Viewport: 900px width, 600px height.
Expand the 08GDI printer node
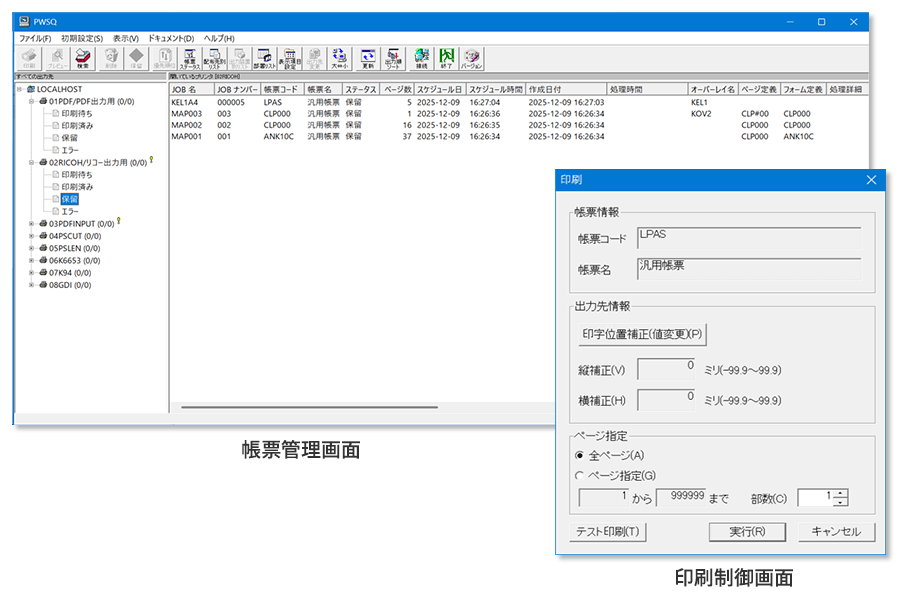[31, 284]
